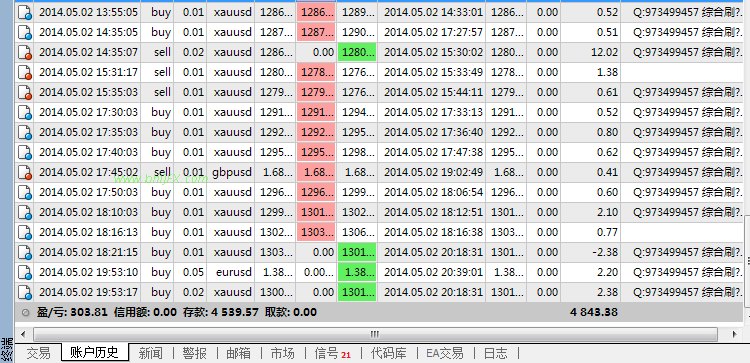Select the order icon for the 18:21:15 buy

coord(25,252)
